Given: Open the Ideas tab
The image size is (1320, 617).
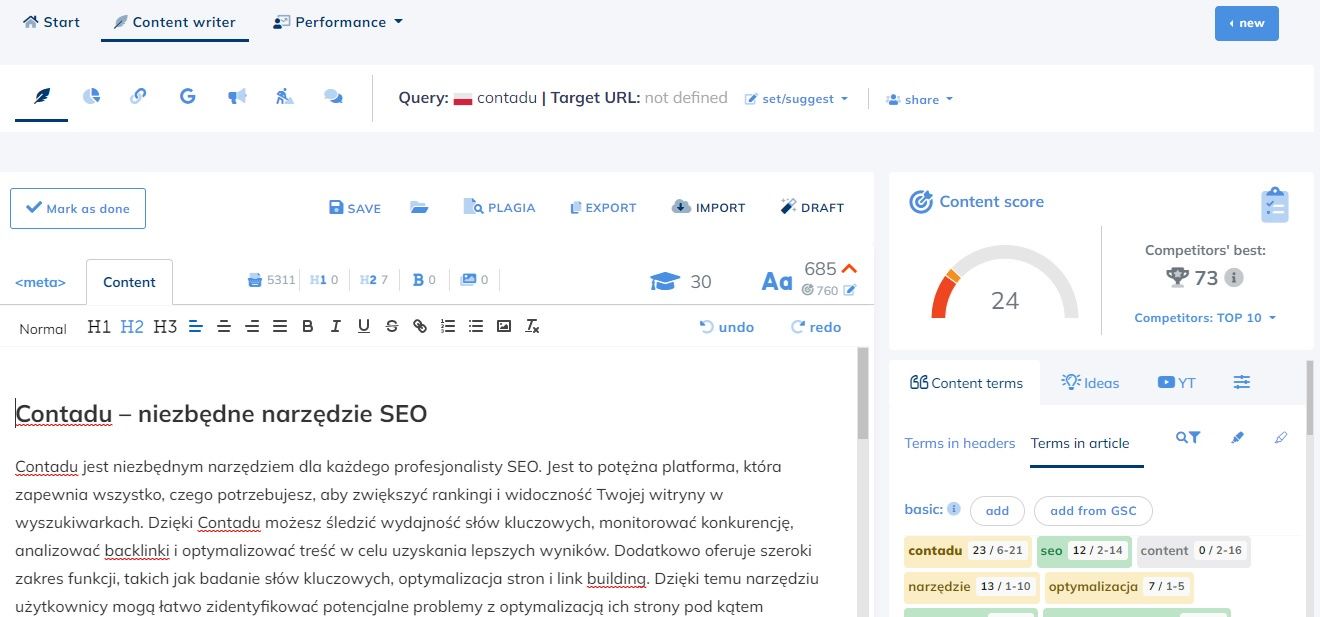Looking at the screenshot, I should click(1090, 383).
